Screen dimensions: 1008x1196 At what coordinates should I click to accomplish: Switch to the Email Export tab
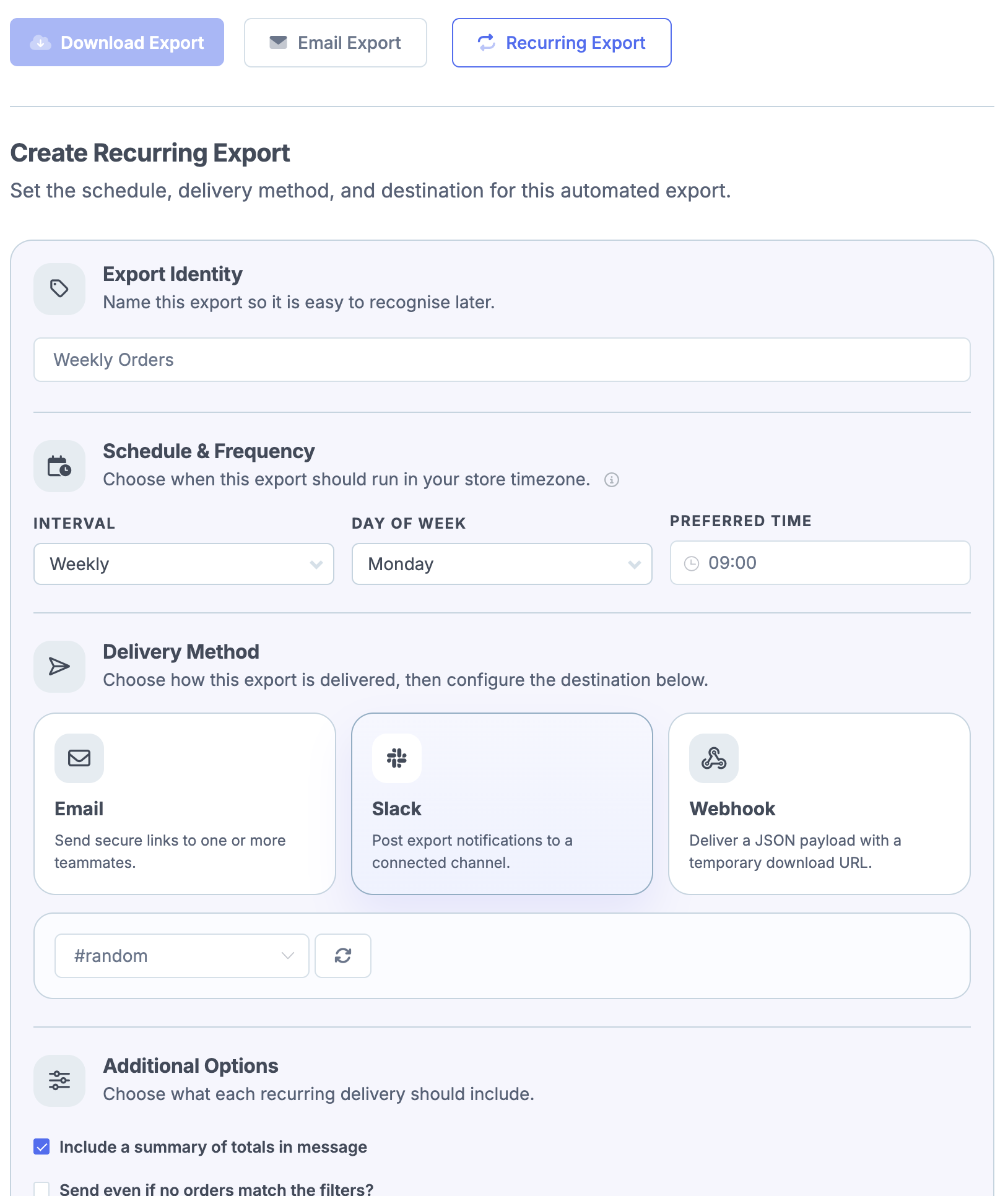click(335, 42)
